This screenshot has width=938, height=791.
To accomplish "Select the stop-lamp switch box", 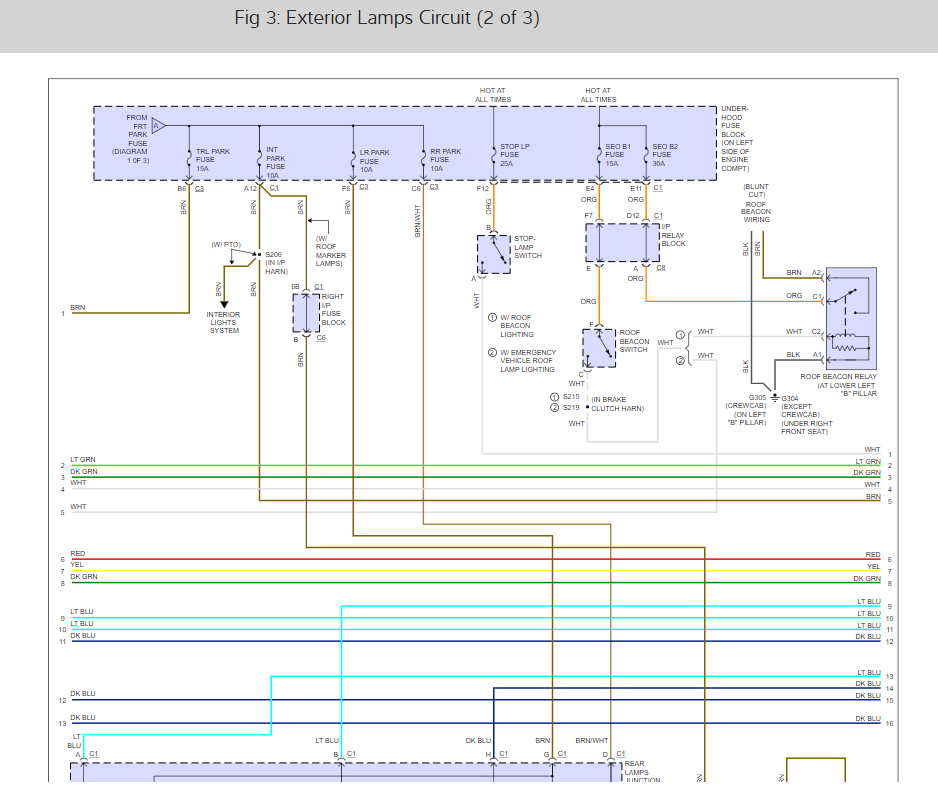I will (493, 254).
